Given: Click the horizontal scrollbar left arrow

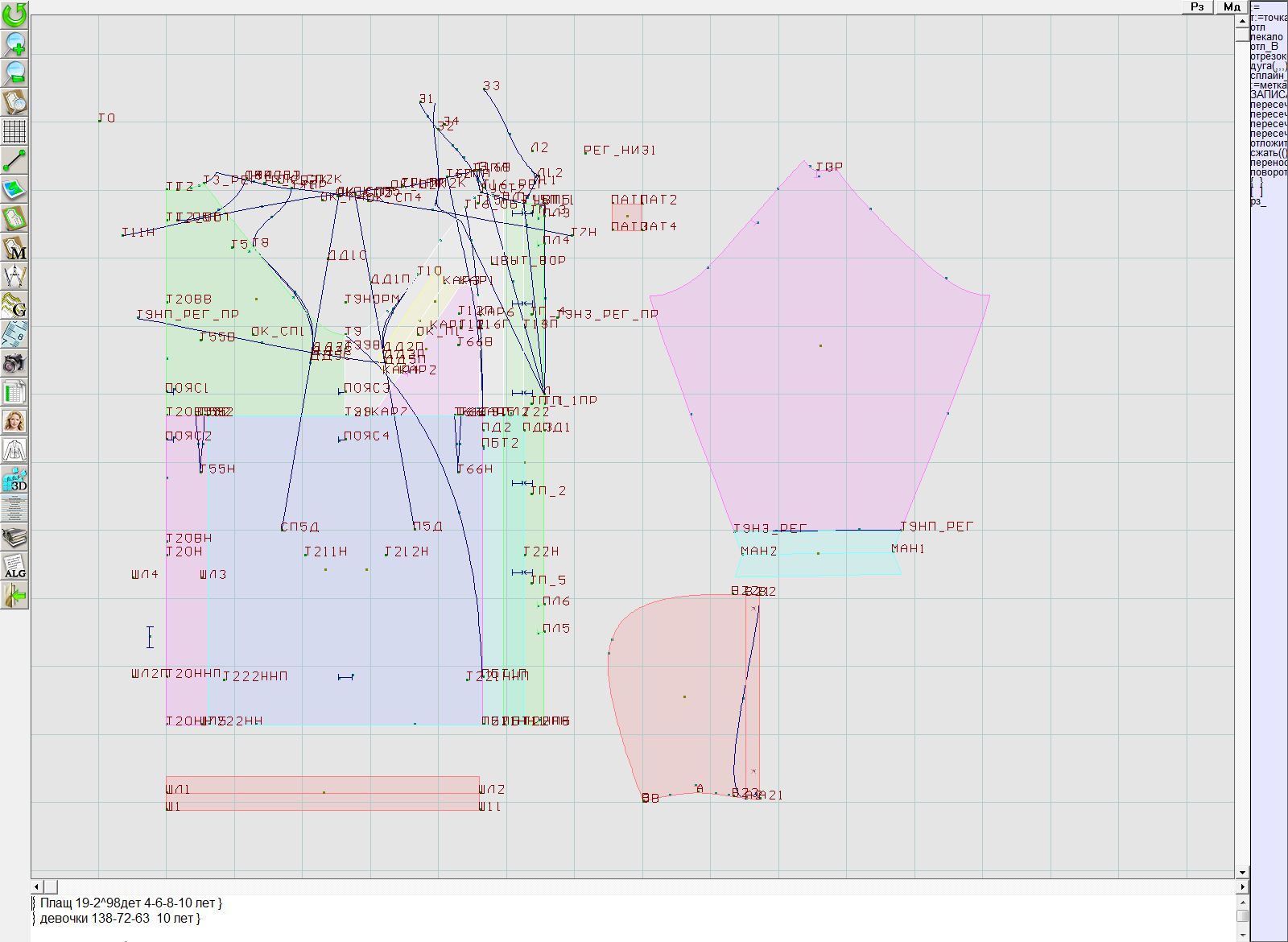Looking at the screenshot, I should click(x=37, y=886).
